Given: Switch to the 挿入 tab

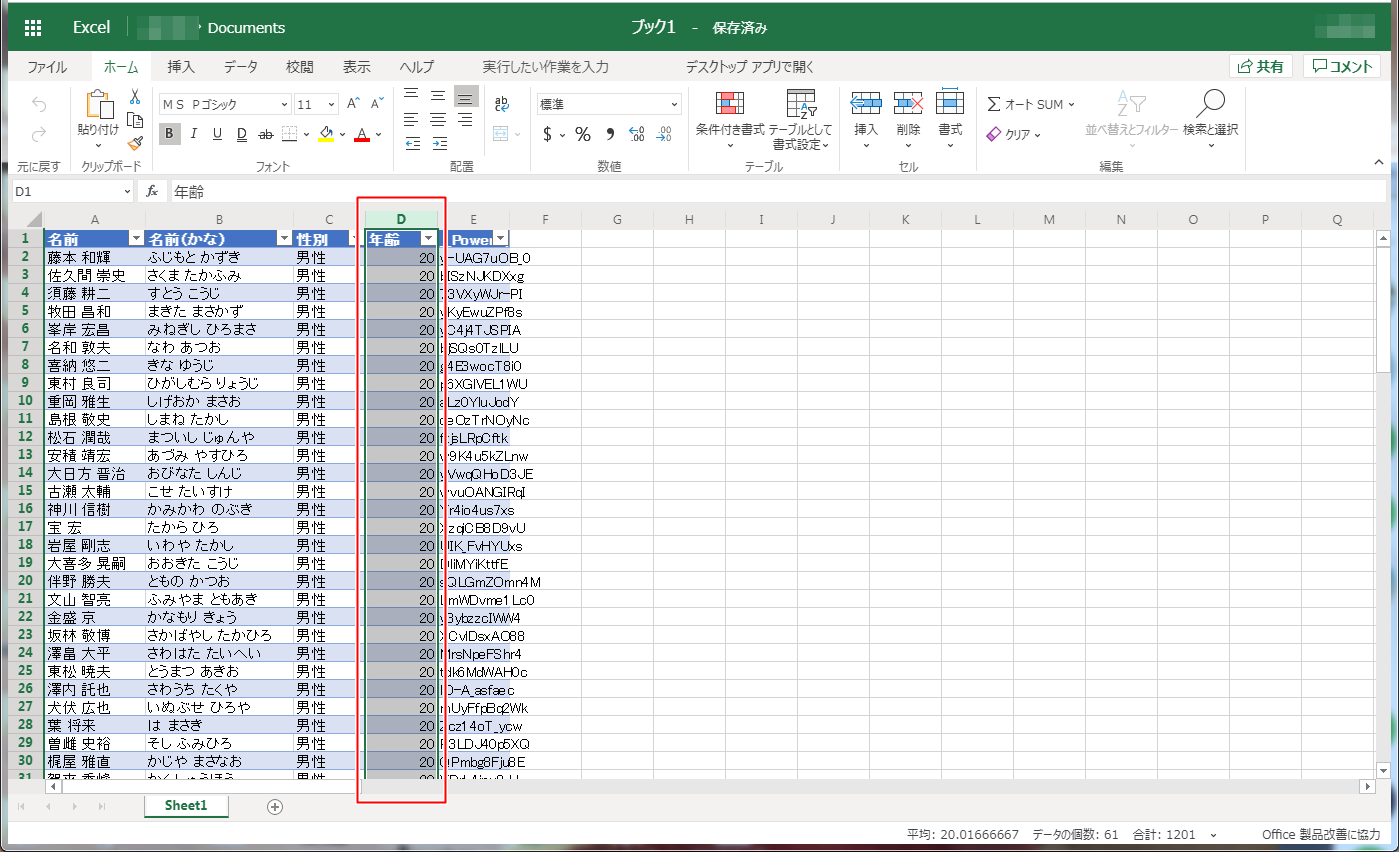Looking at the screenshot, I should tap(181, 67).
